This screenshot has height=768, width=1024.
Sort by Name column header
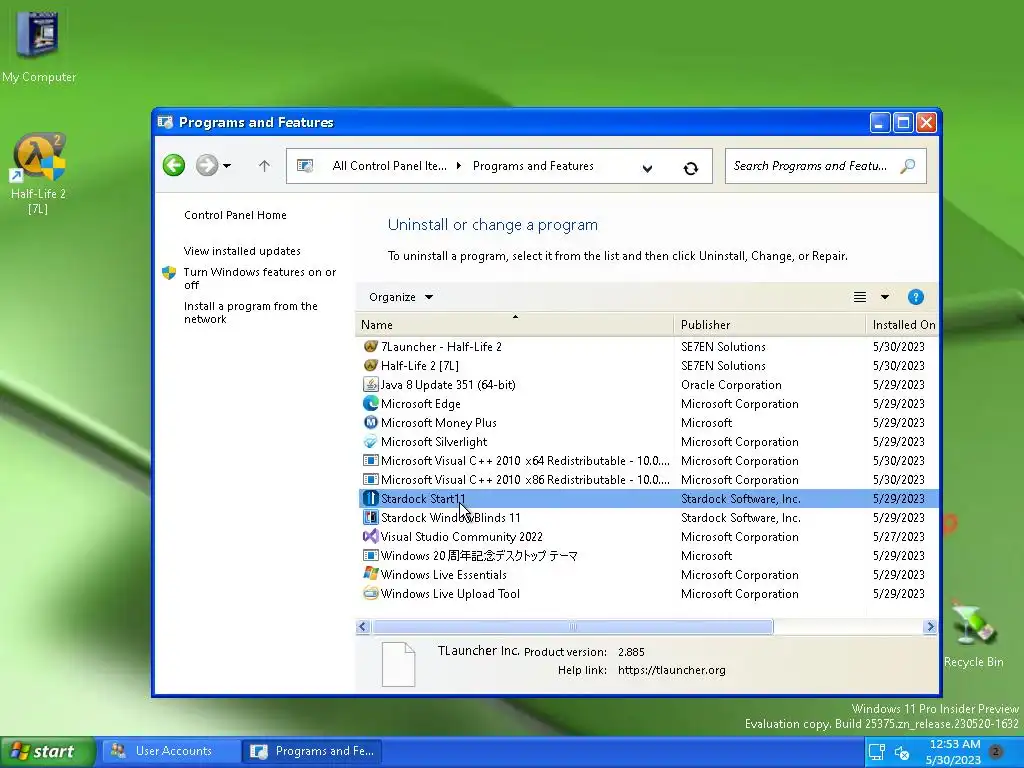tap(515, 325)
